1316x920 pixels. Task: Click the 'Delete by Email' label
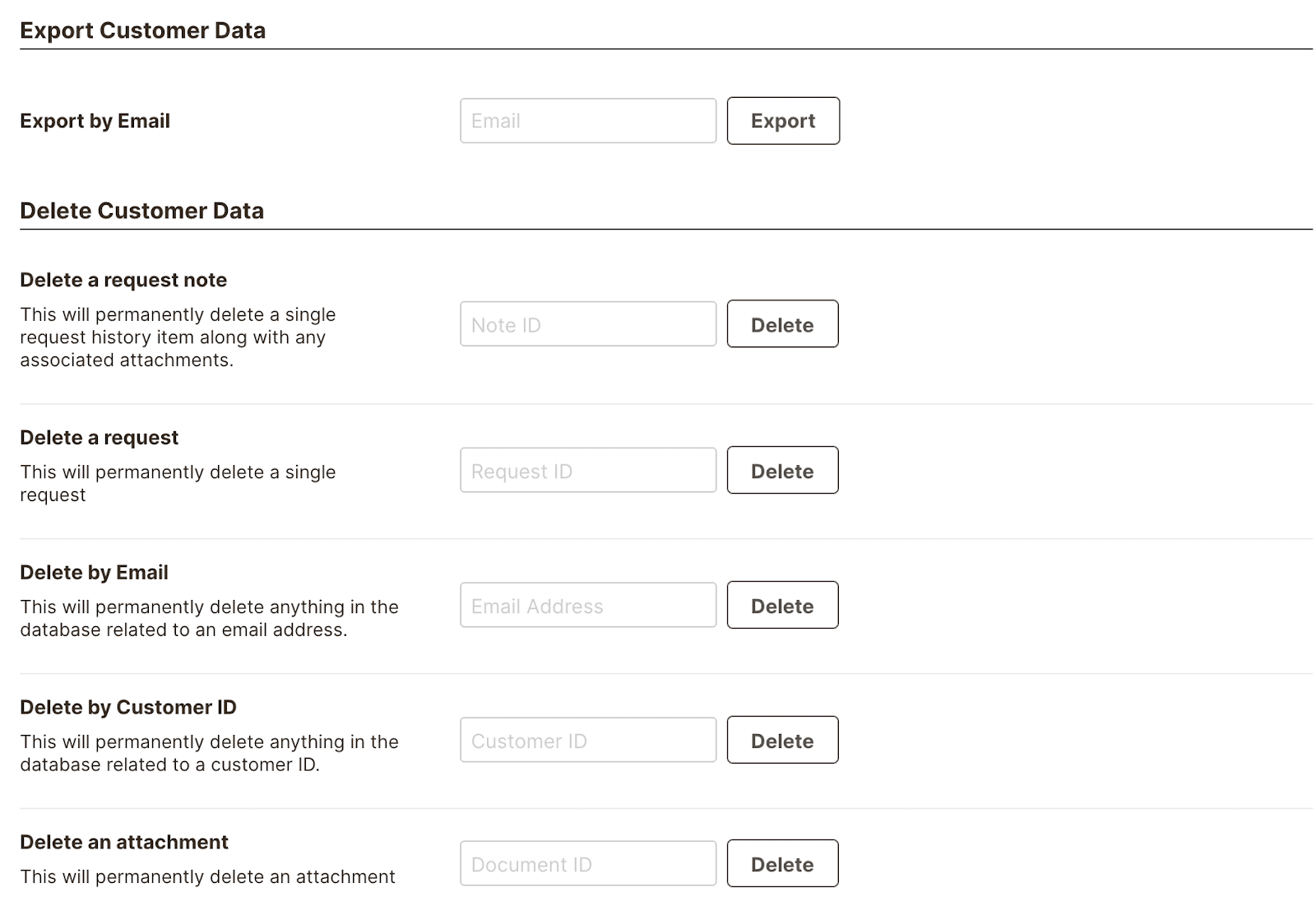coord(95,573)
